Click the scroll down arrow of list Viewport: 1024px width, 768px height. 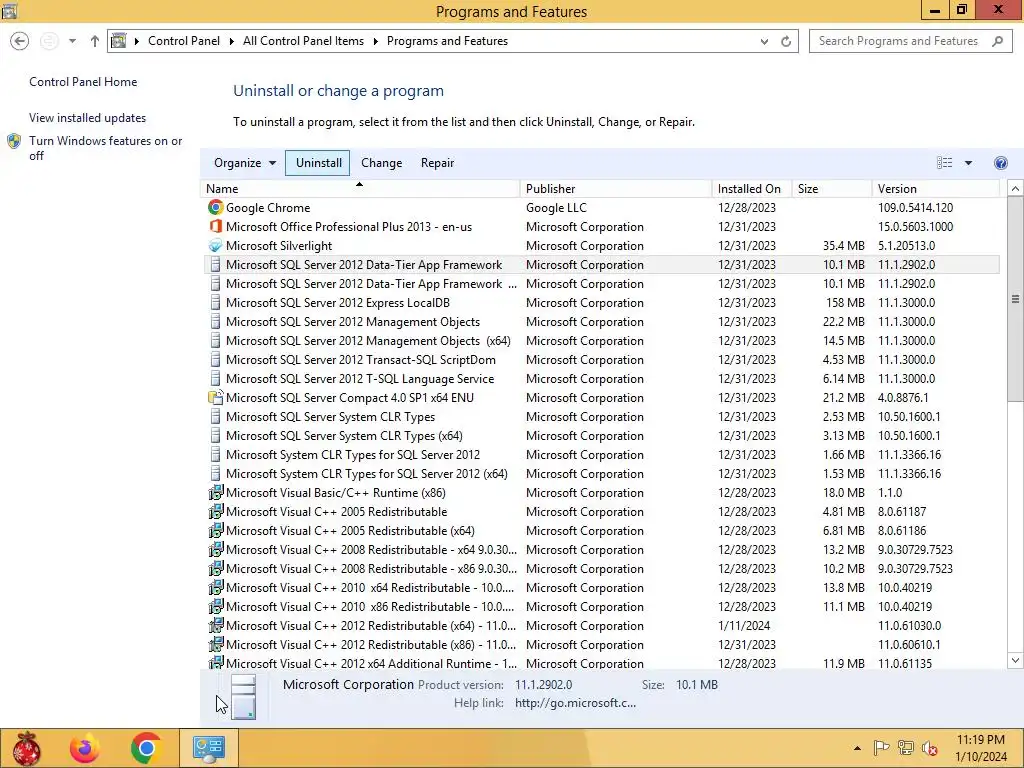coord(1015,660)
